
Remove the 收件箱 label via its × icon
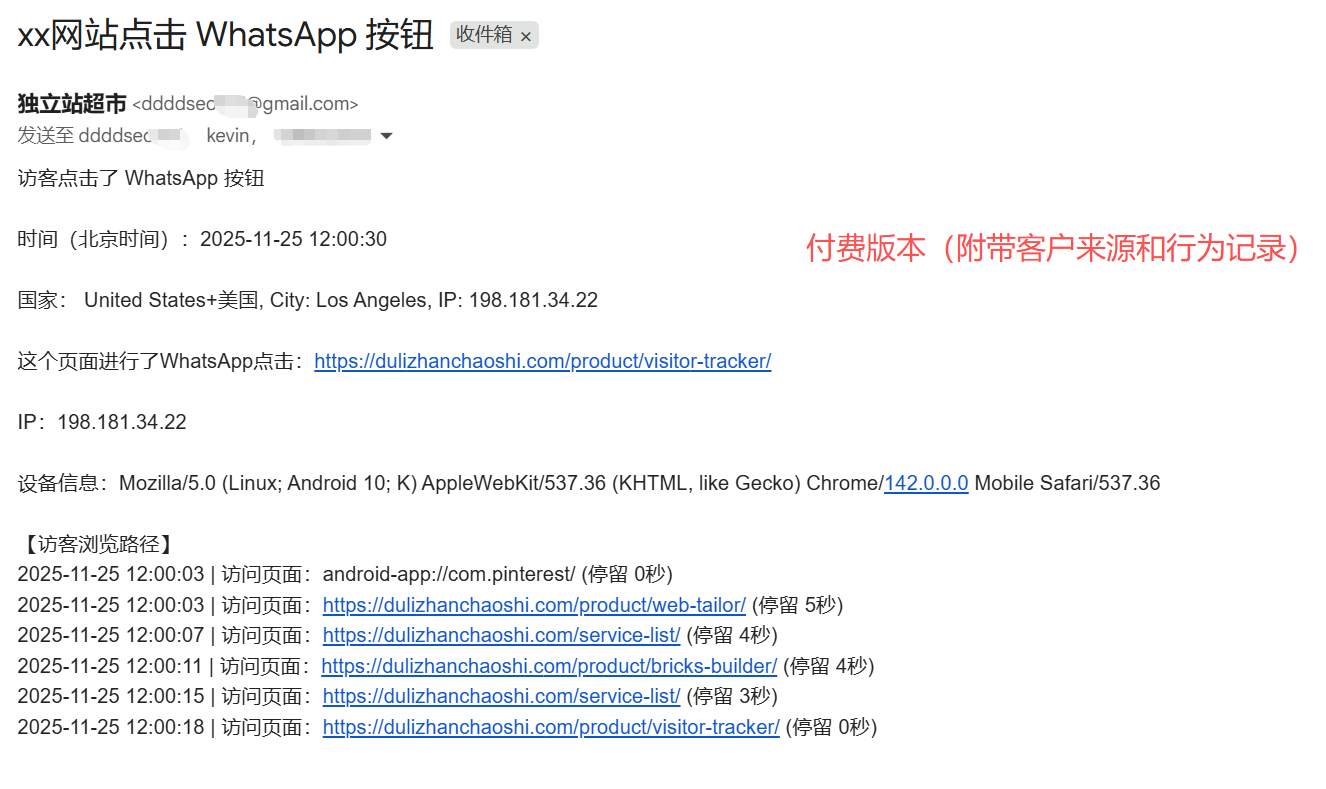526,36
